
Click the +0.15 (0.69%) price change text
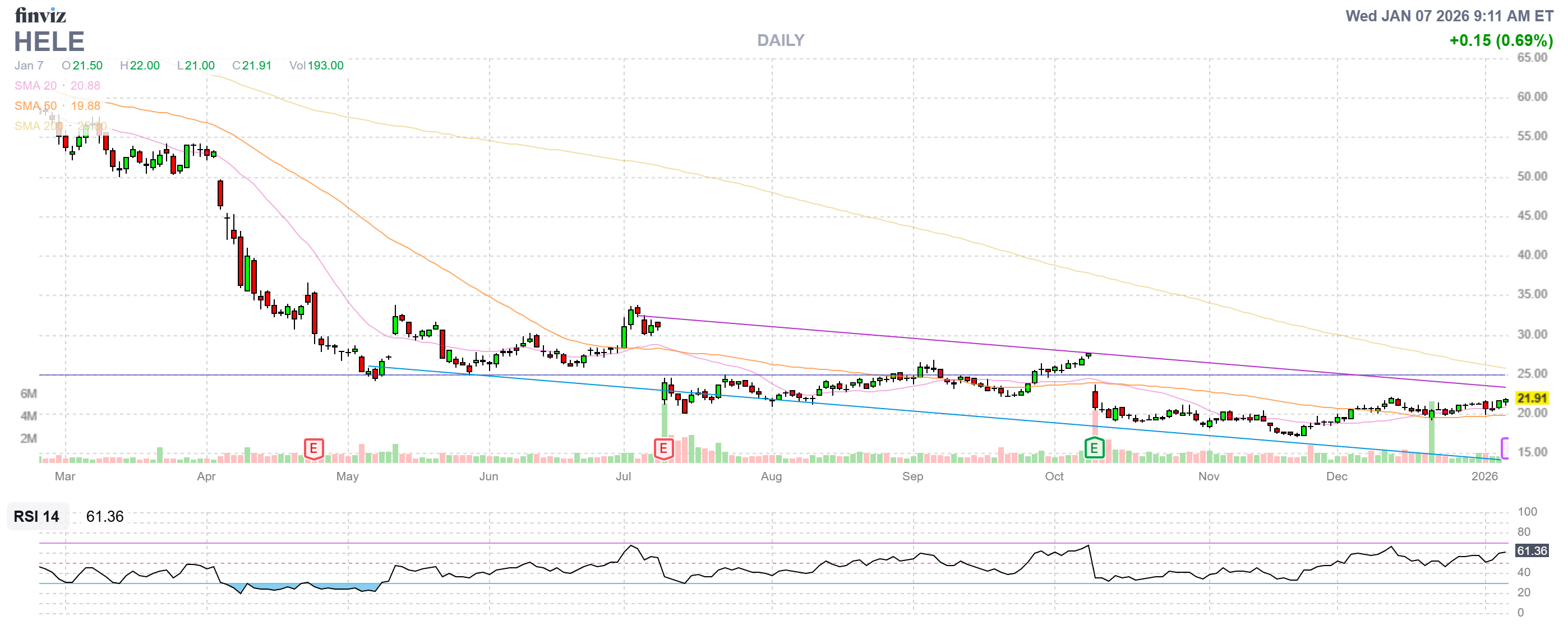point(1501,40)
